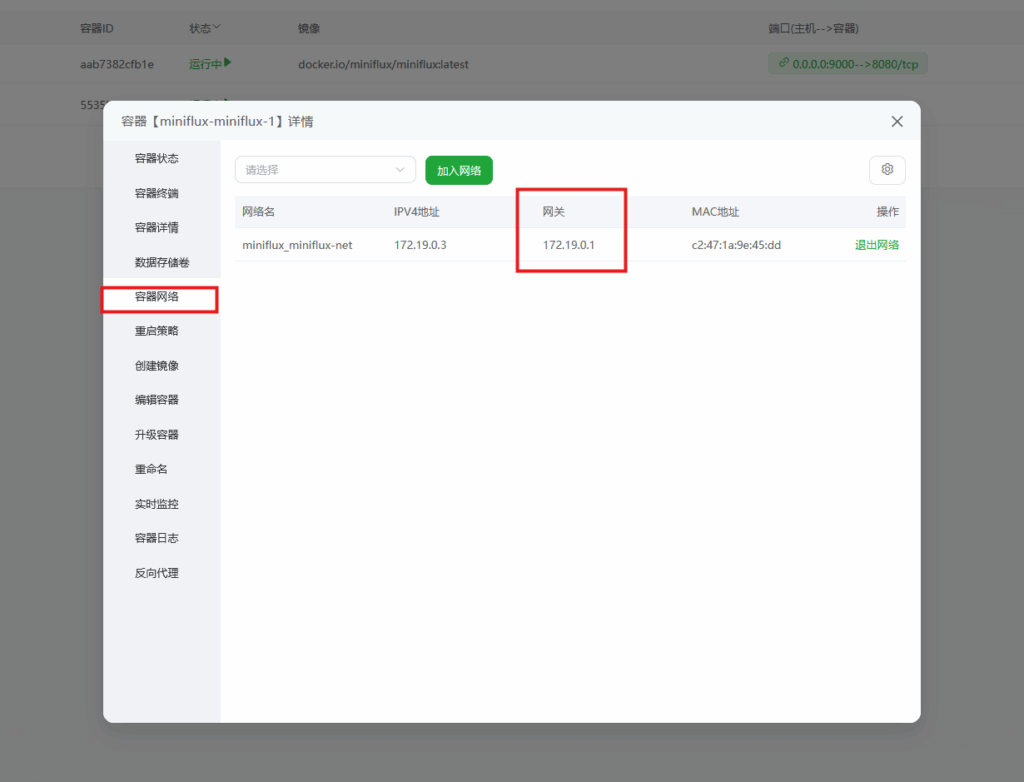Viewport: 1024px width, 782px height.
Task: Close the miniflux-miniflux-1 details dialog
Action: (x=897, y=121)
